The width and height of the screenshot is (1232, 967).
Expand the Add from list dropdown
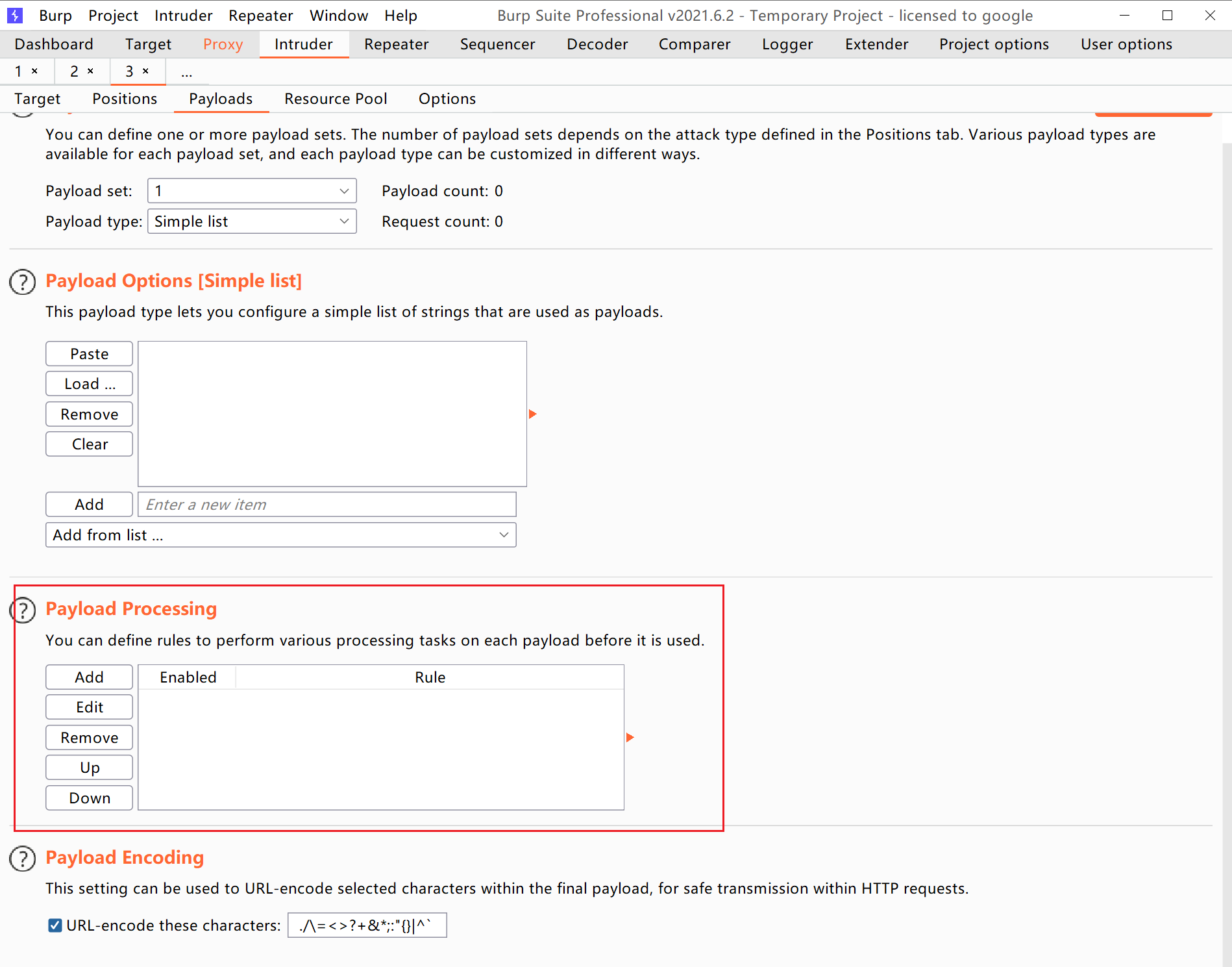click(x=281, y=535)
